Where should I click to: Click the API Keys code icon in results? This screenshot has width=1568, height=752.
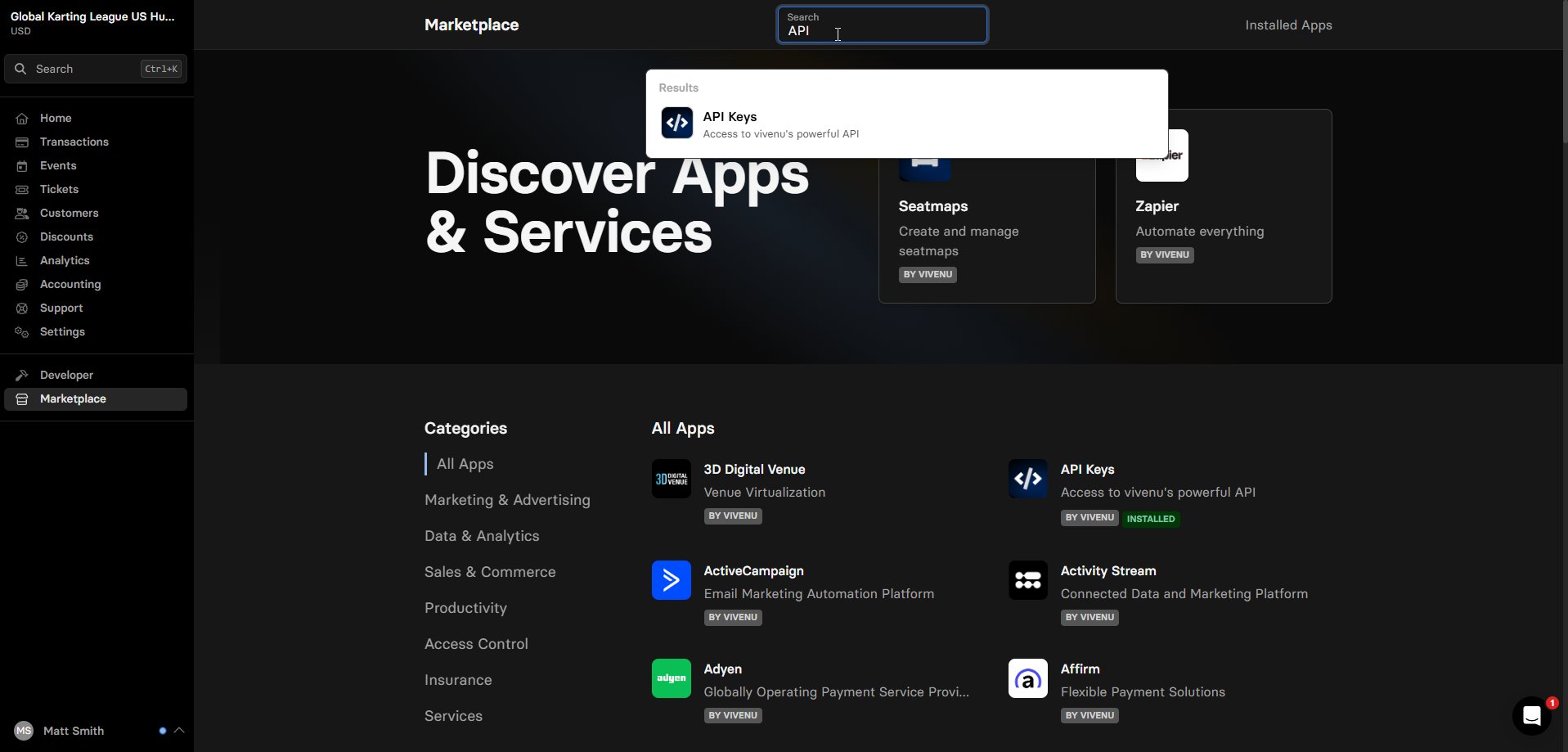(x=677, y=124)
